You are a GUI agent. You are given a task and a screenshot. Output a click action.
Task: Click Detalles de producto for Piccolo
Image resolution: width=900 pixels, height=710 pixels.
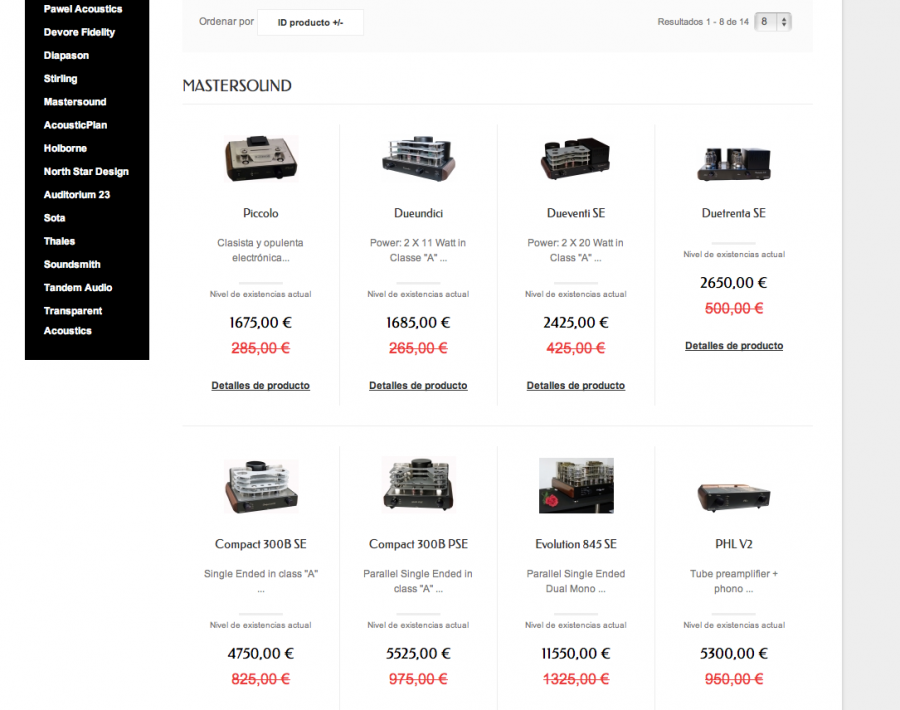261,386
